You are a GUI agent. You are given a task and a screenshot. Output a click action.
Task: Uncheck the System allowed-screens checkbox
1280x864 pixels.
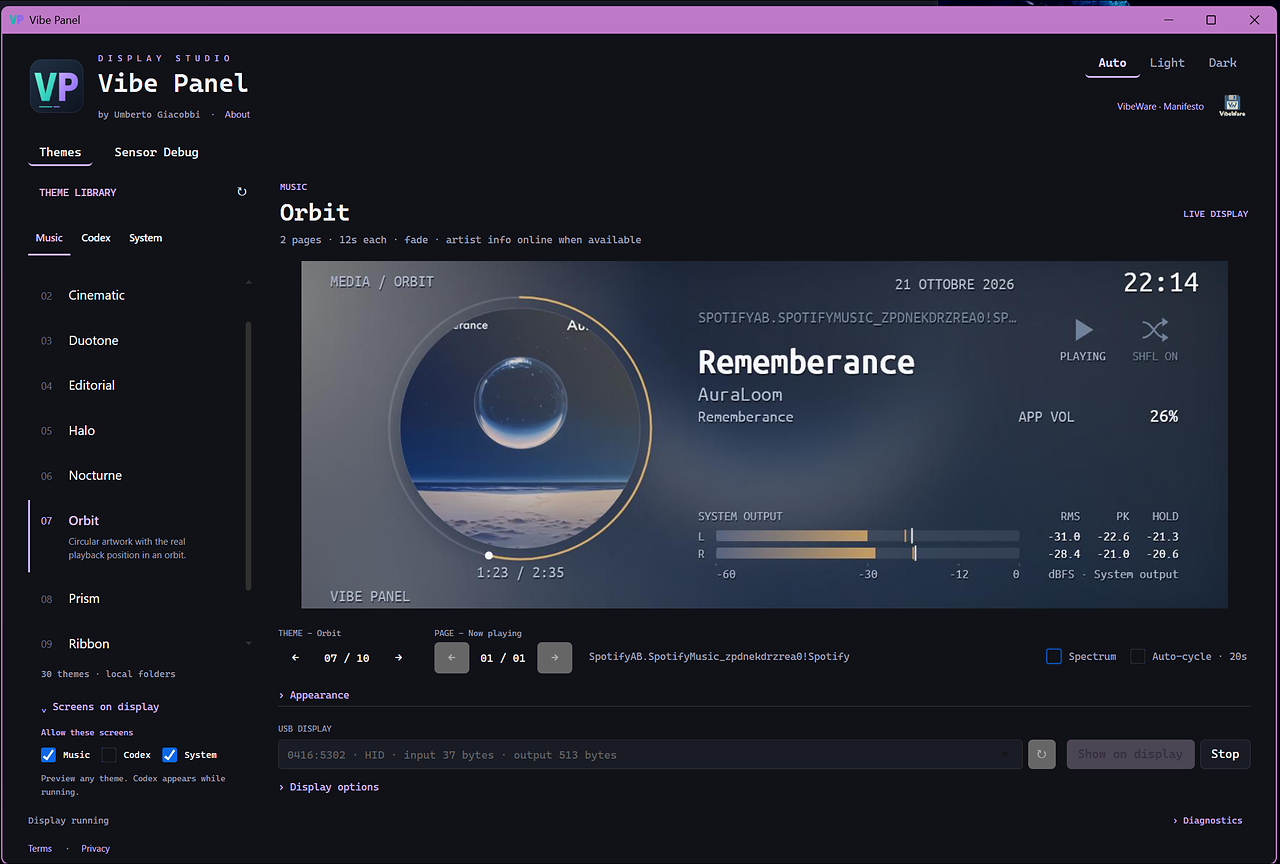(x=170, y=755)
